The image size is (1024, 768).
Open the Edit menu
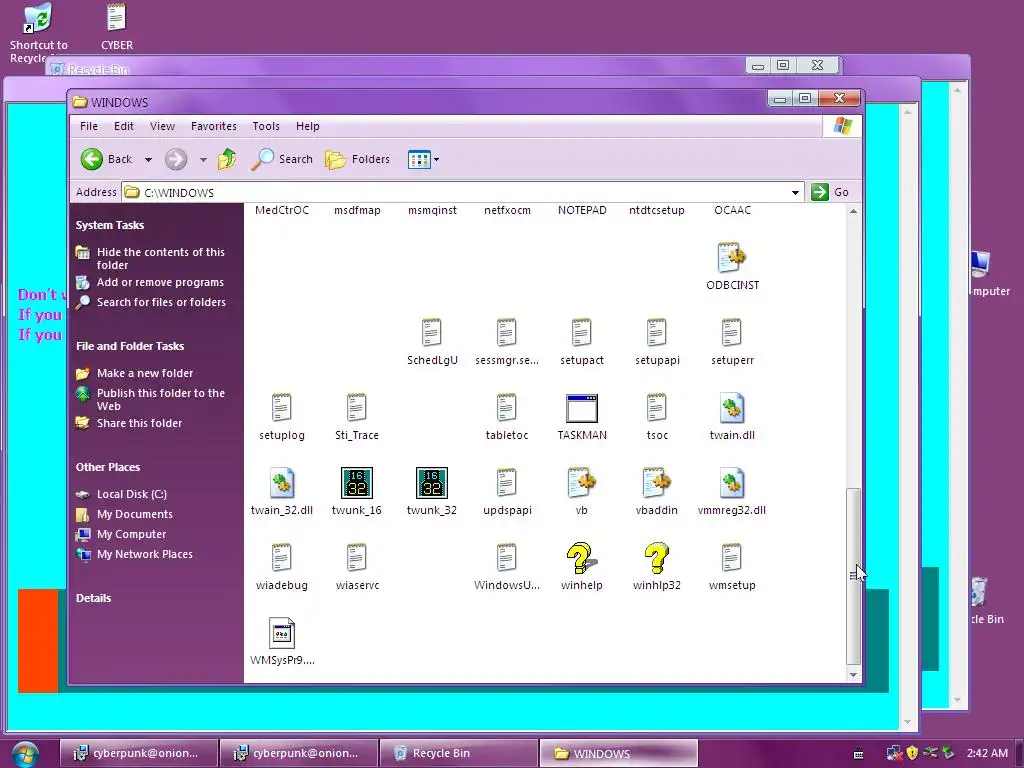[x=123, y=126]
